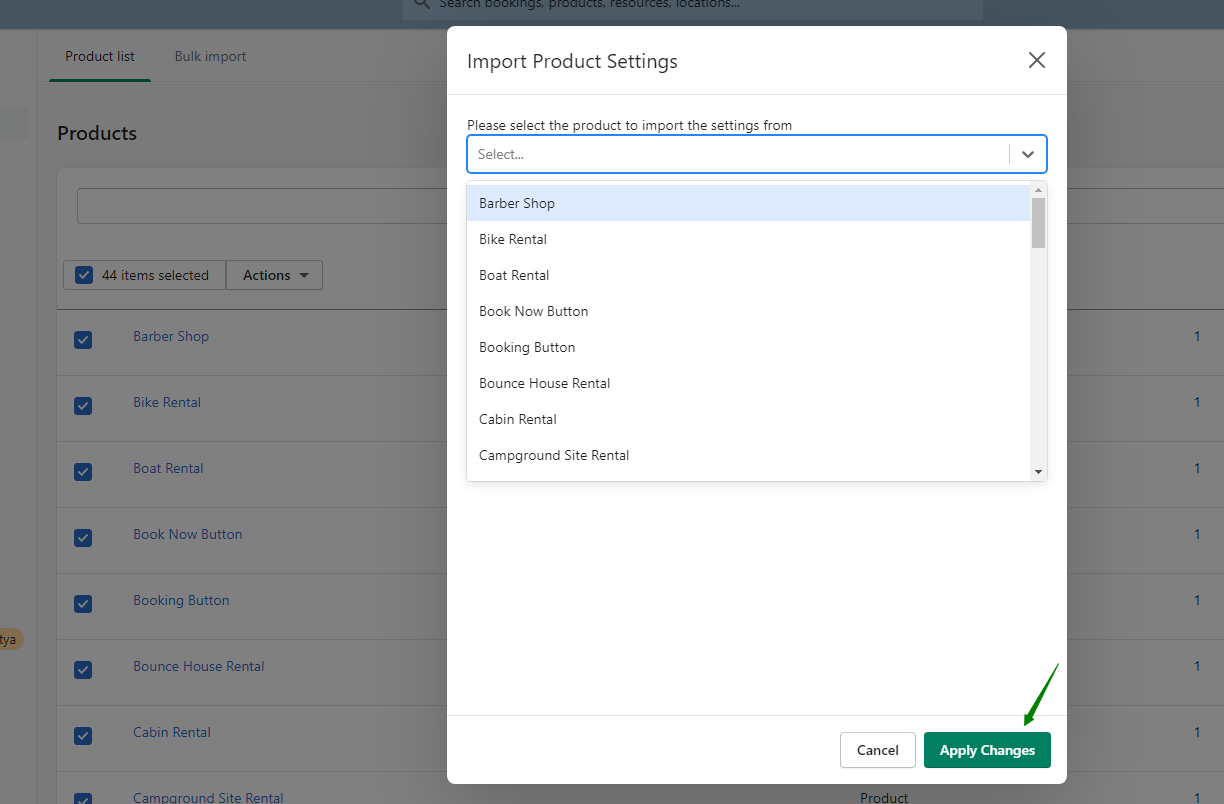
Task: Click the products filter search field
Action: 262,206
